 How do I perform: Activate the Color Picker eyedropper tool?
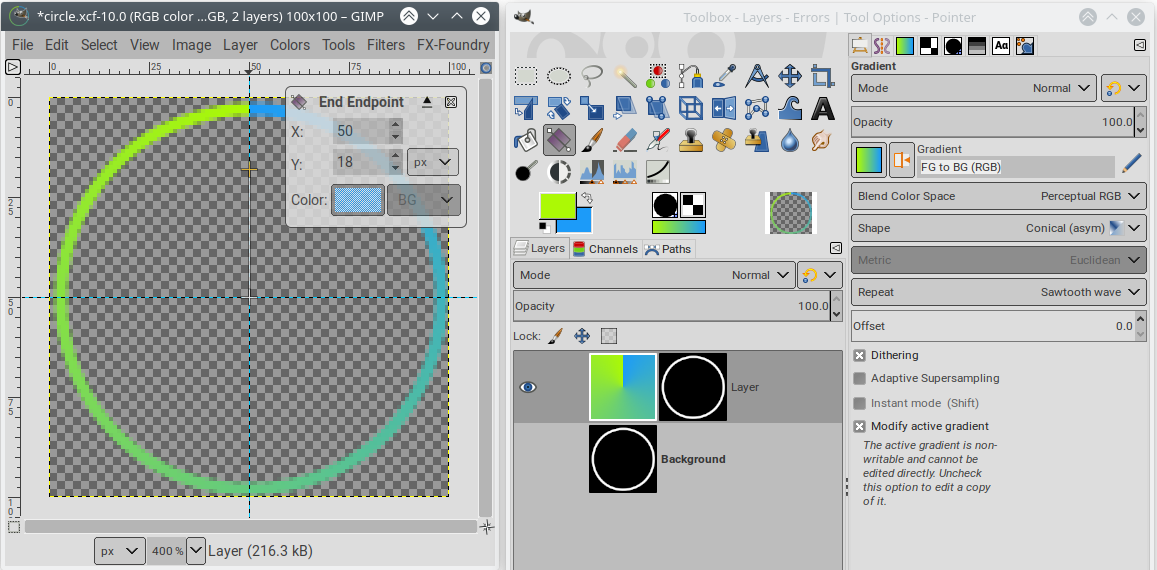724,76
